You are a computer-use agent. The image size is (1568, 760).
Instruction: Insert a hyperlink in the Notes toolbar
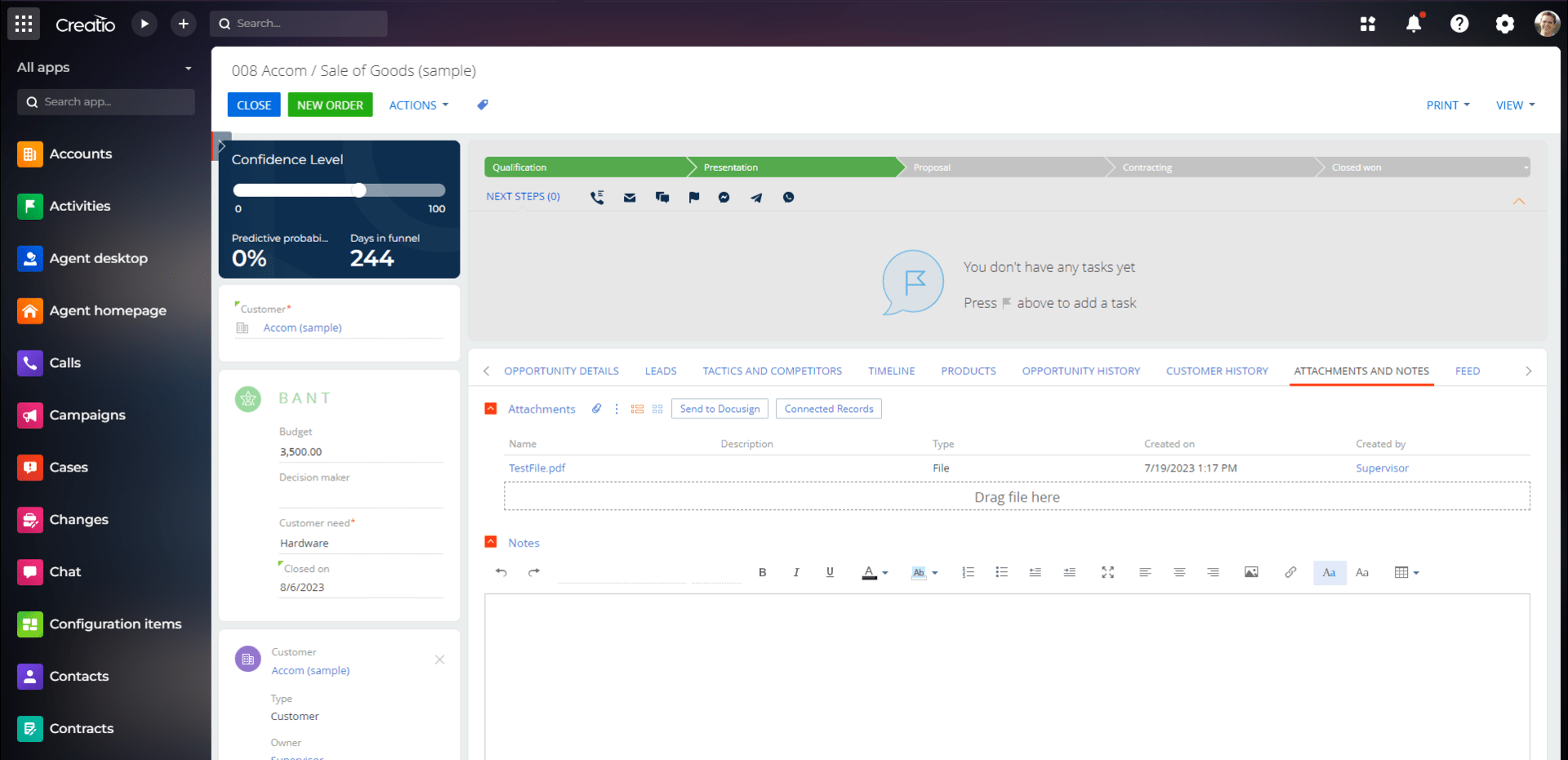coord(1290,572)
